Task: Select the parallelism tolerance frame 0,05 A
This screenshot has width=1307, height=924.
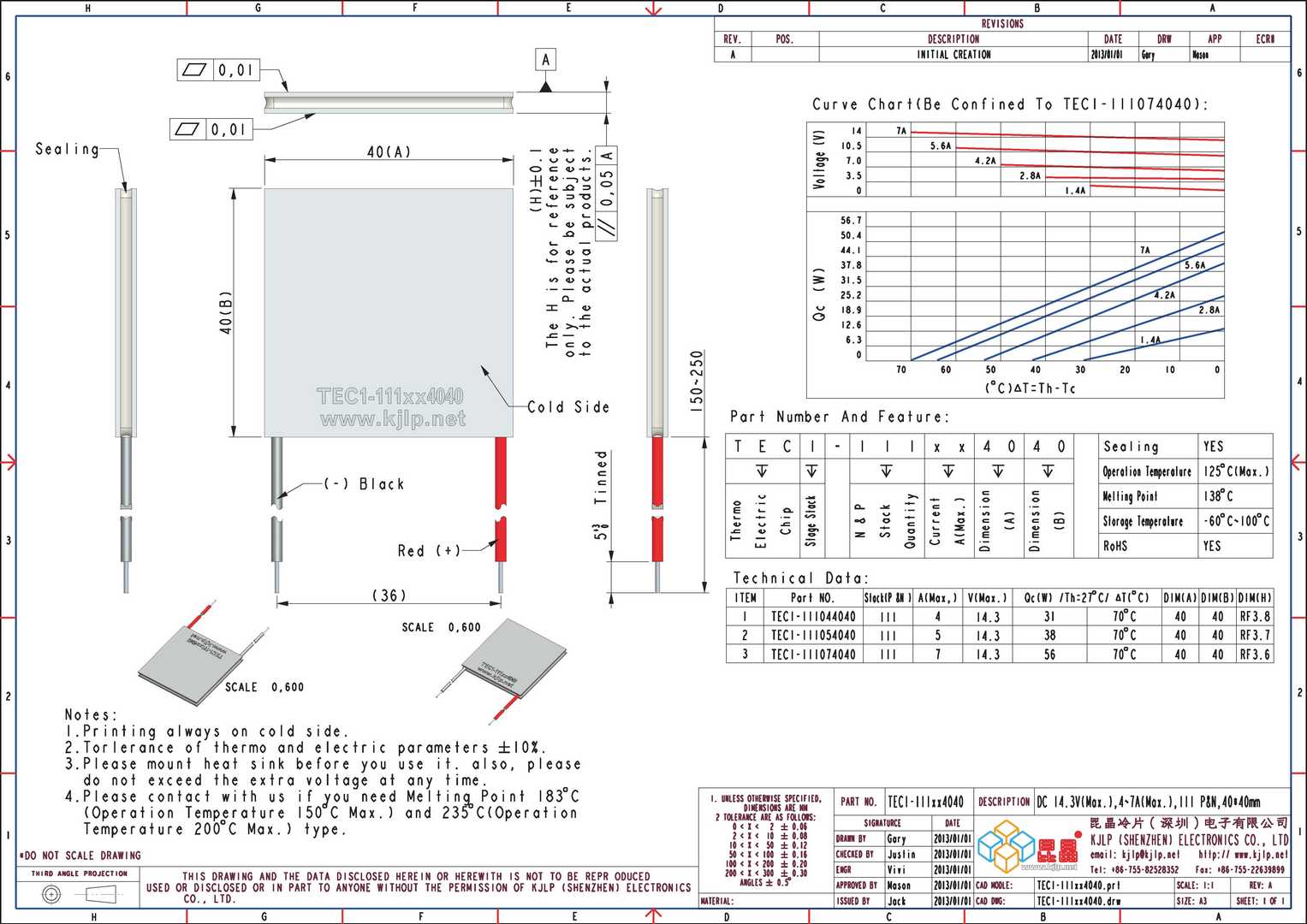Action: [x=606, y=193]
